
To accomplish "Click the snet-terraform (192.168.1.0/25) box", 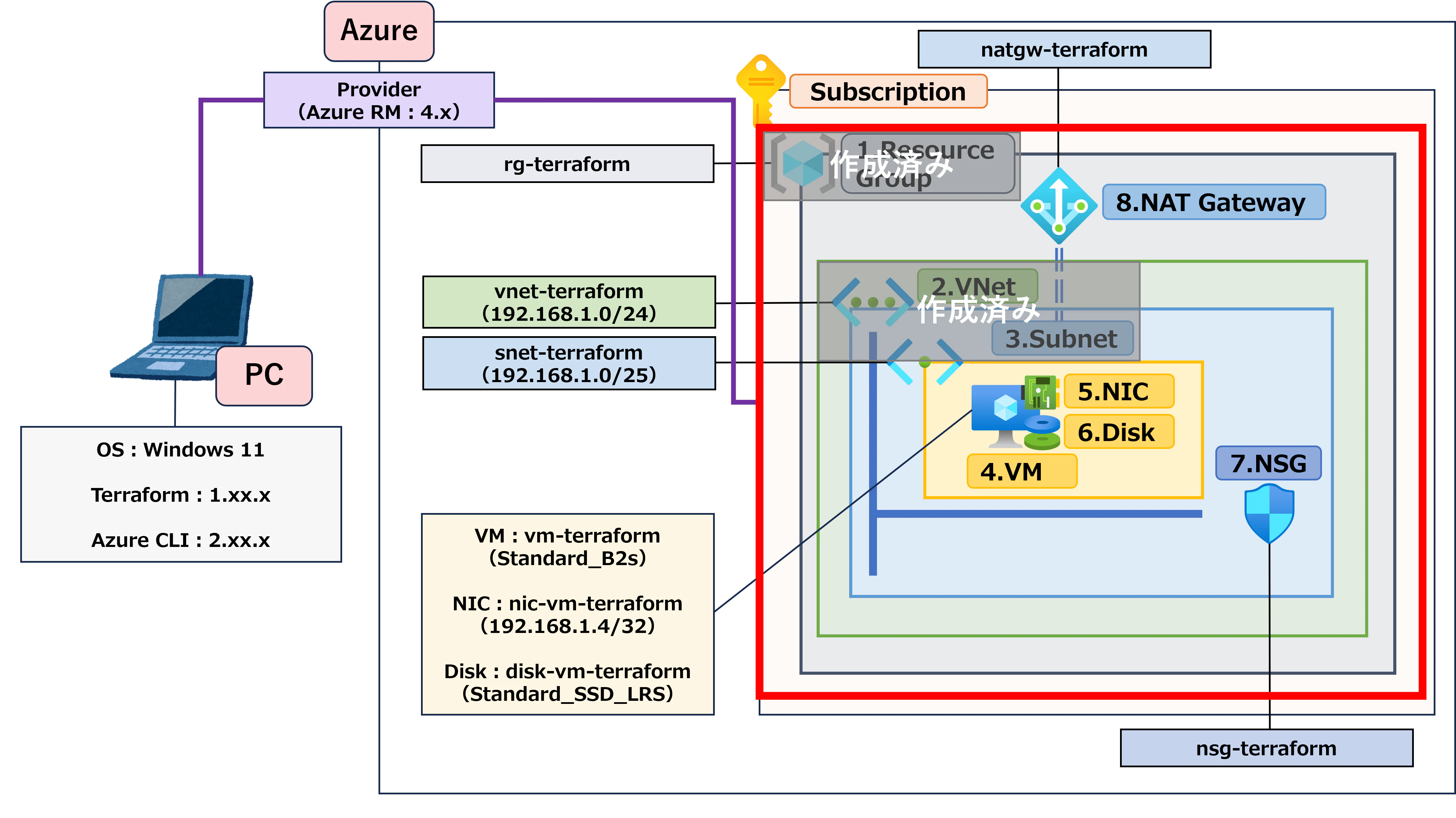I will tap(569, 363).
